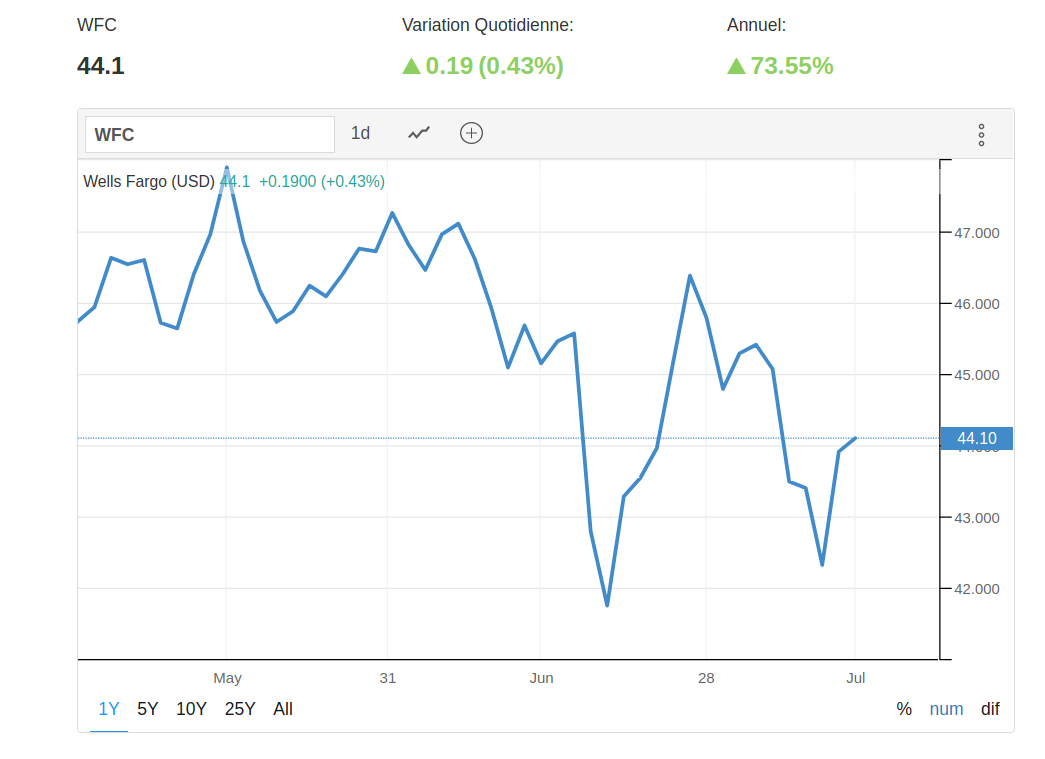This screenshot has width=1045, height=759.
Task: Show All historical data range
Action: (283, 709)
